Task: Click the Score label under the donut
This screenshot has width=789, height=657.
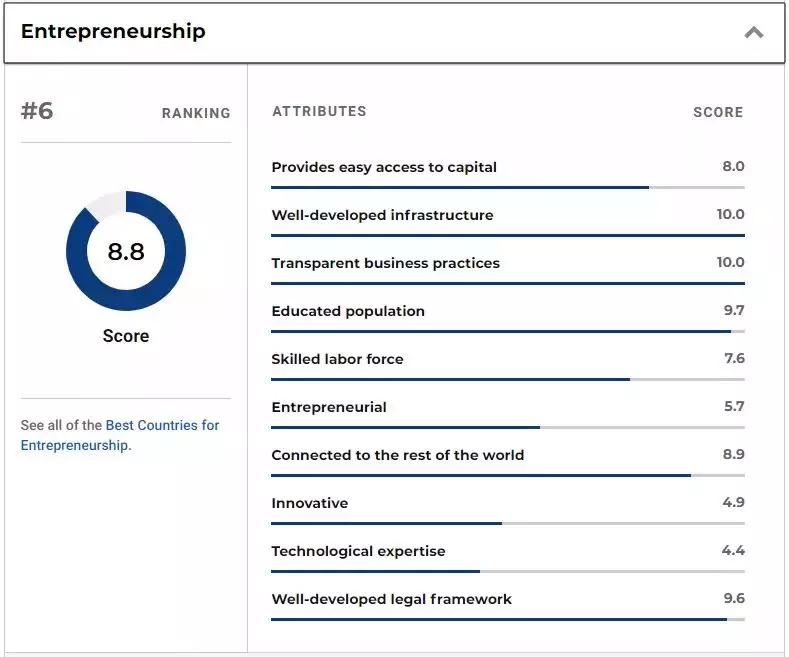Action: point(126,336)
